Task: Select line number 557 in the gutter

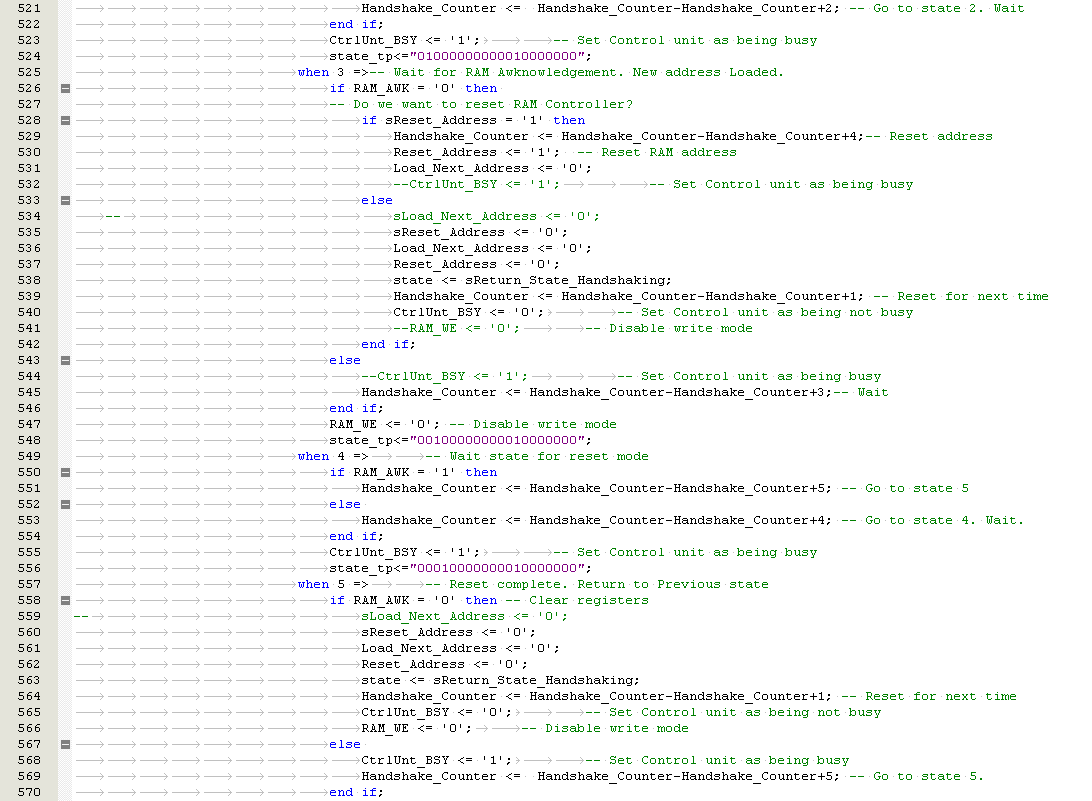Action: point(29,584)
